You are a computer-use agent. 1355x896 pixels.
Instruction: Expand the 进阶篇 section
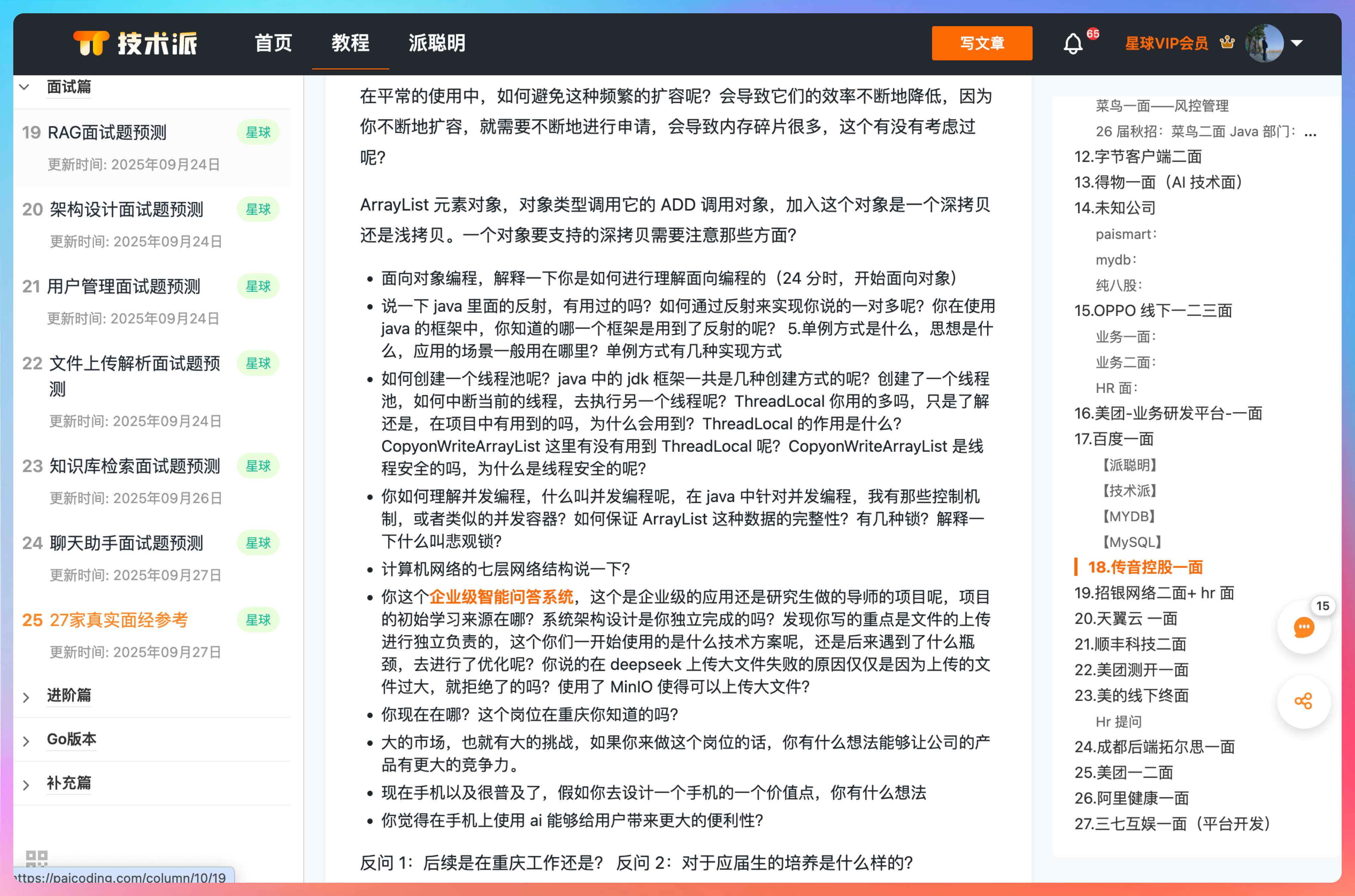pyautogui.click(x=26, y=696)
